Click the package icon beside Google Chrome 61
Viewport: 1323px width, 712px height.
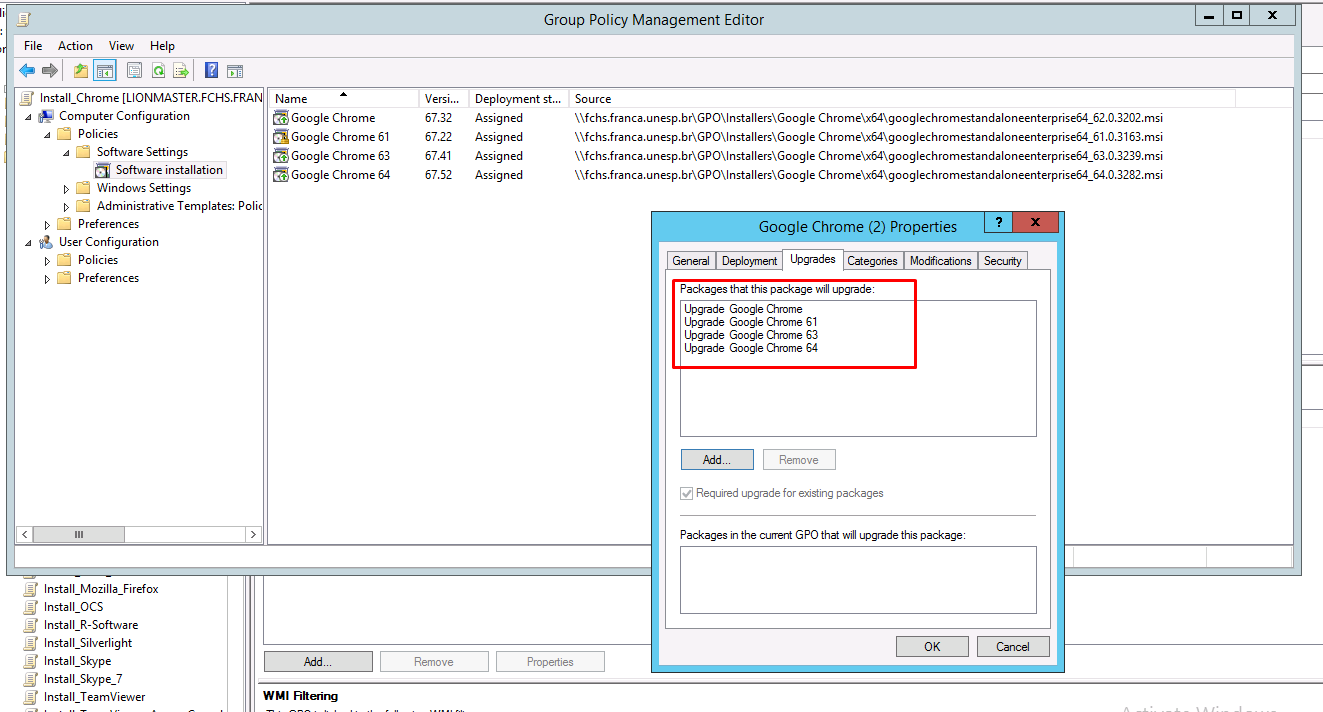pyautogui.click(x=281, y=137)
